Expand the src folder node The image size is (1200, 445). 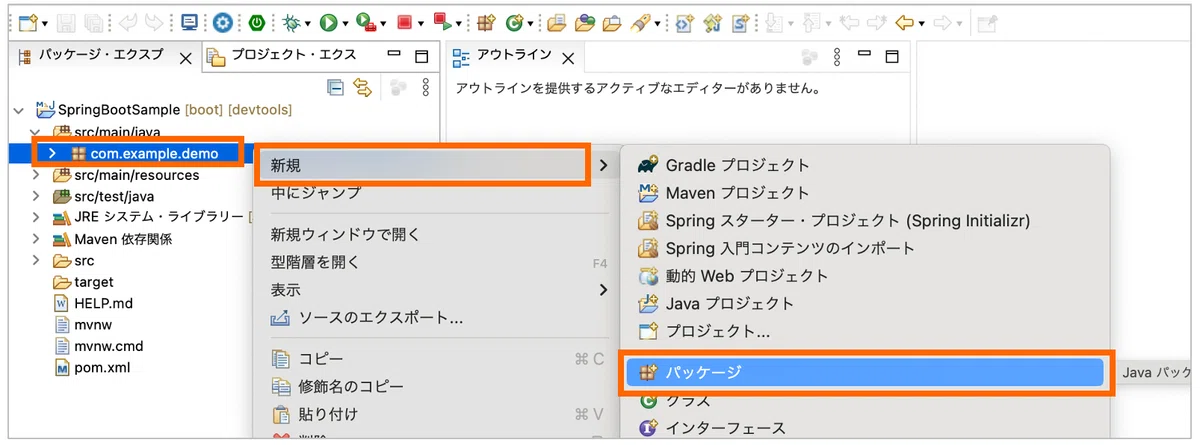[x=36, y=260]
